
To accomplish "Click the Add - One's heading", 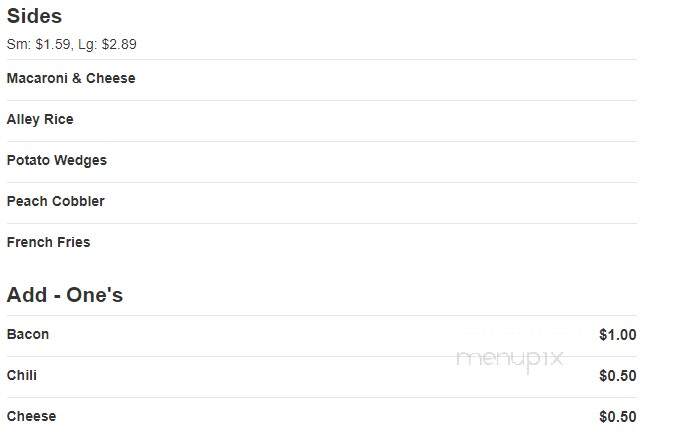I will (65, 295).
